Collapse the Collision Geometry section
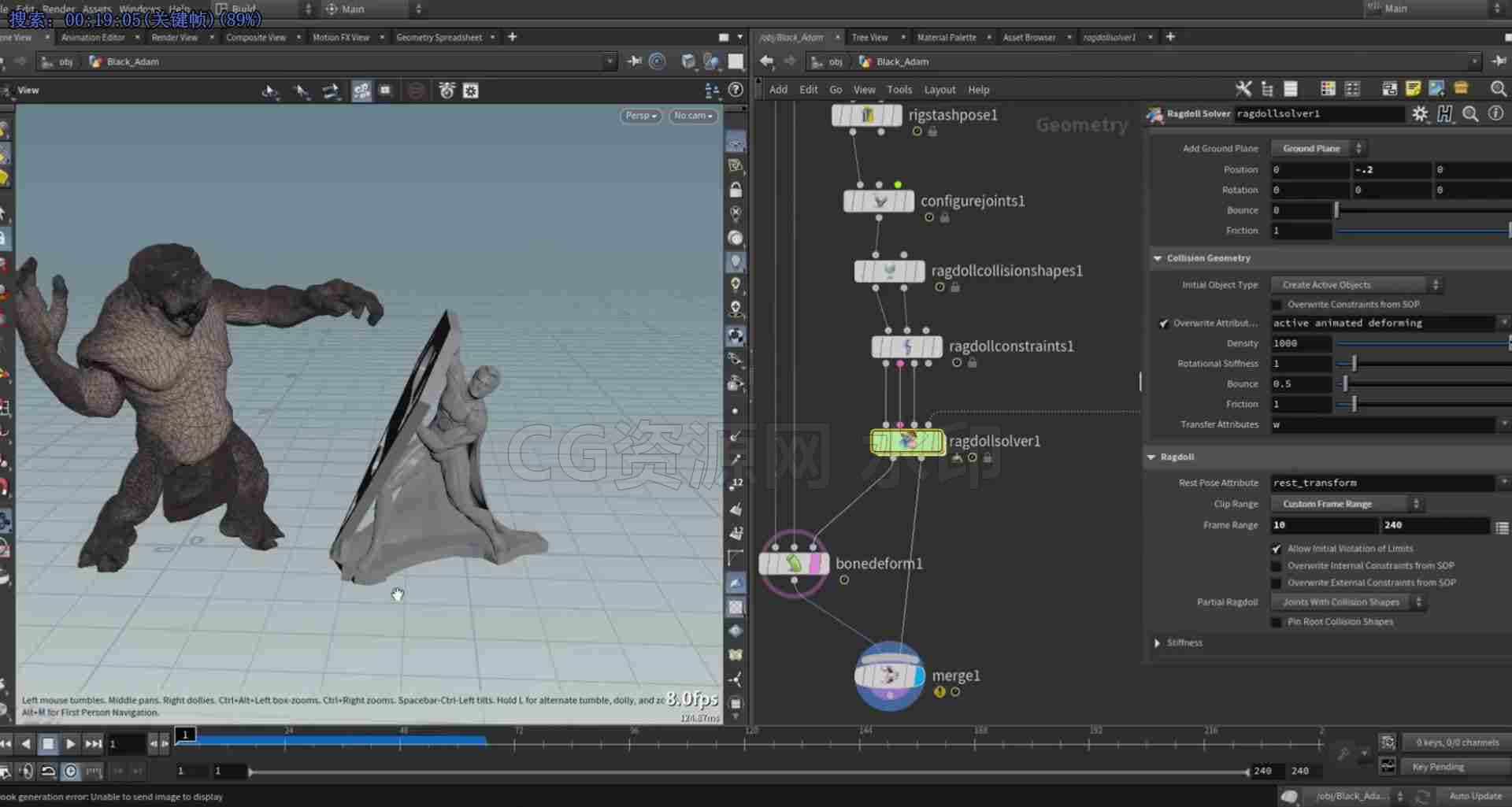 1158,258
